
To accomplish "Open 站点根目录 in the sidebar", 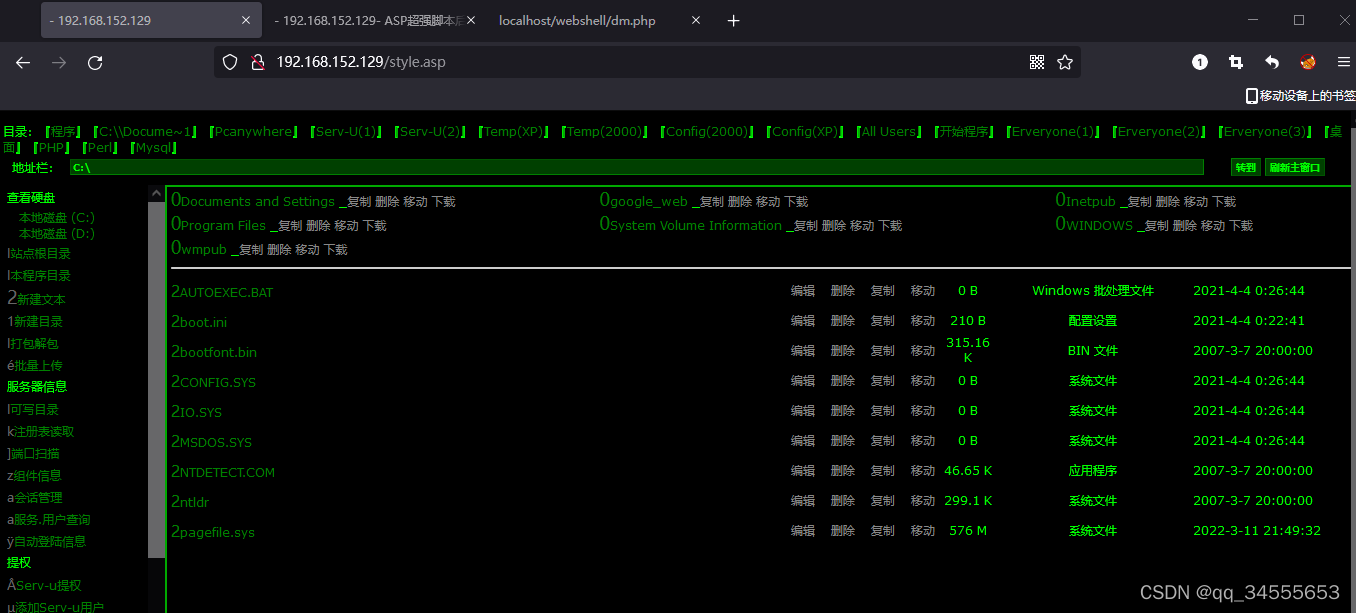I will pyautogui.click(x=41, y=254).
